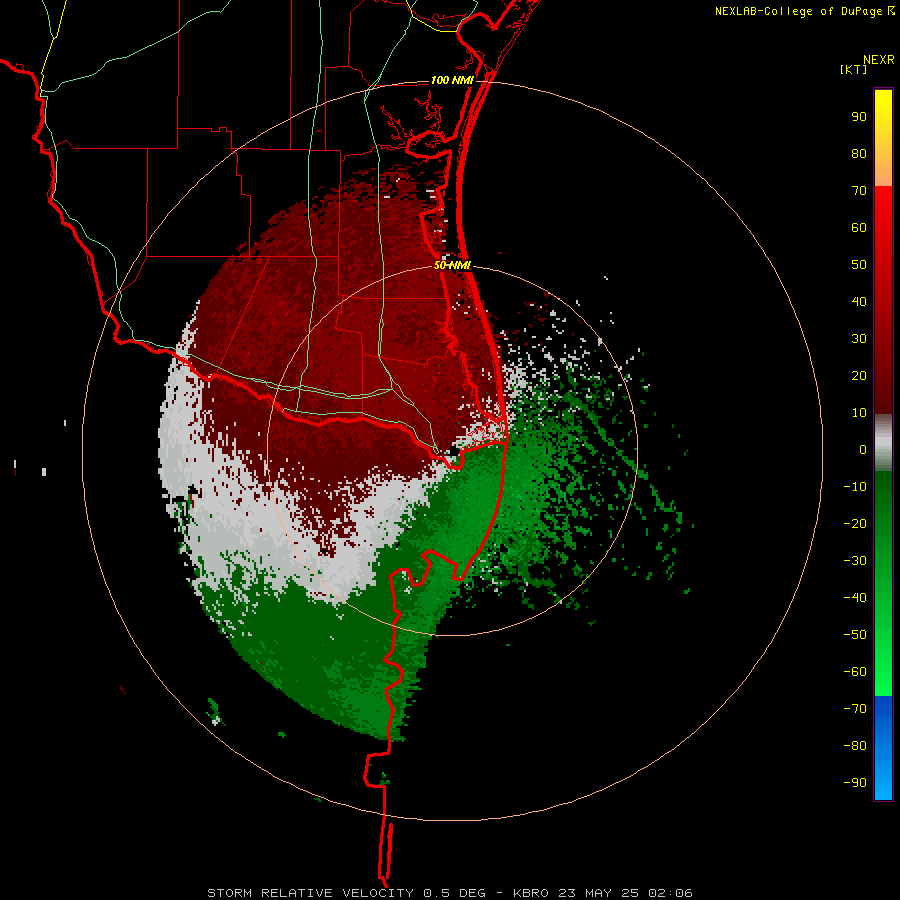This screenshot has width=900, height=900.
Task: Click the -20 value on the velocity scale
Action: point(855,523)
